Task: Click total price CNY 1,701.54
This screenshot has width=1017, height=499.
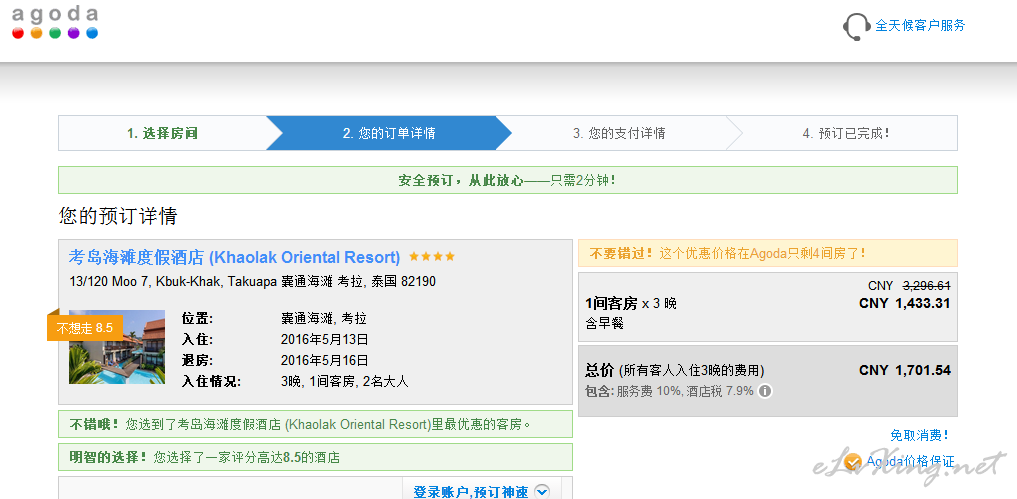Action: pos(905,371)
